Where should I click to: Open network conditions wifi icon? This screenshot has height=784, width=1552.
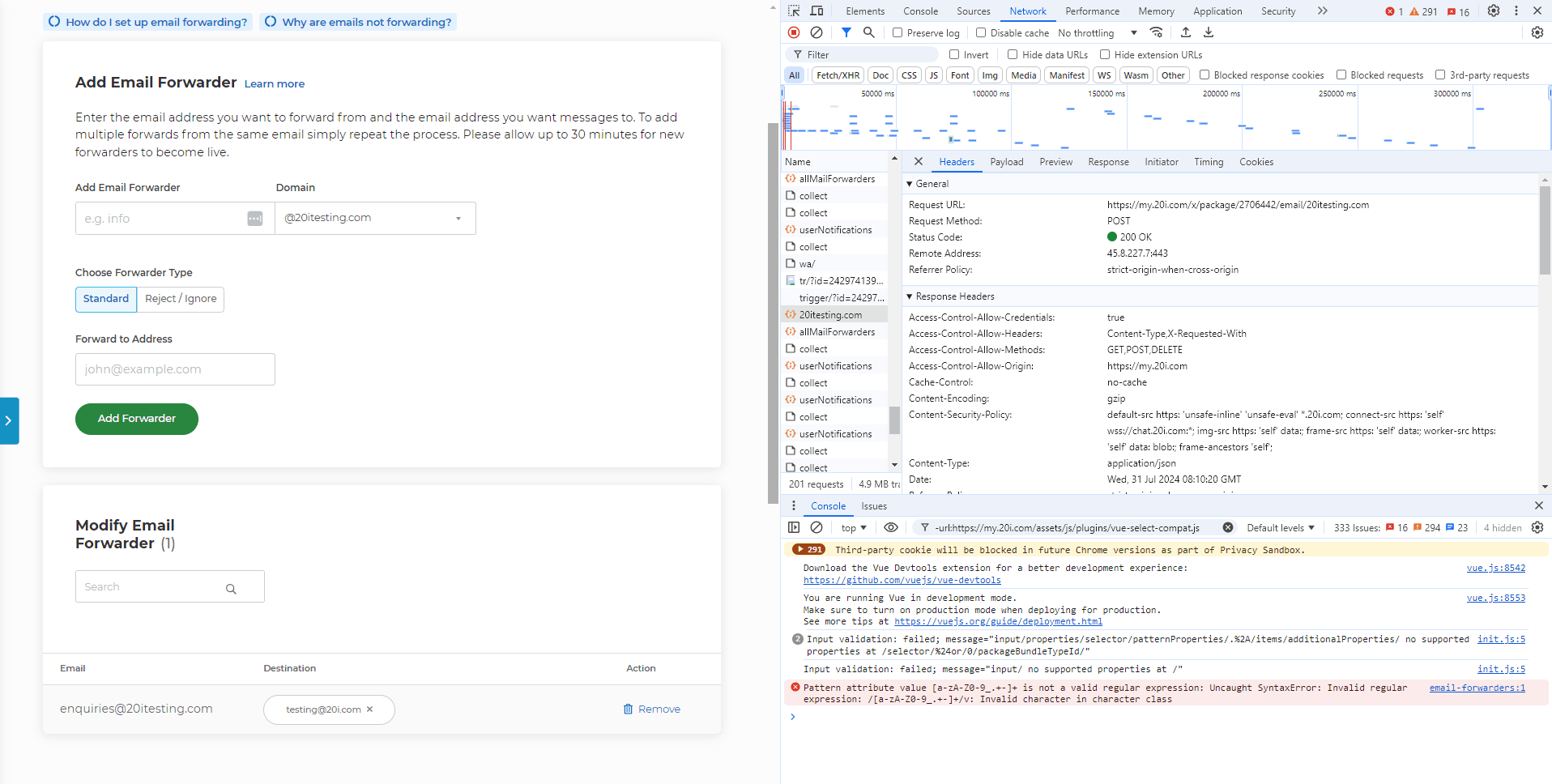point(1156,32)
